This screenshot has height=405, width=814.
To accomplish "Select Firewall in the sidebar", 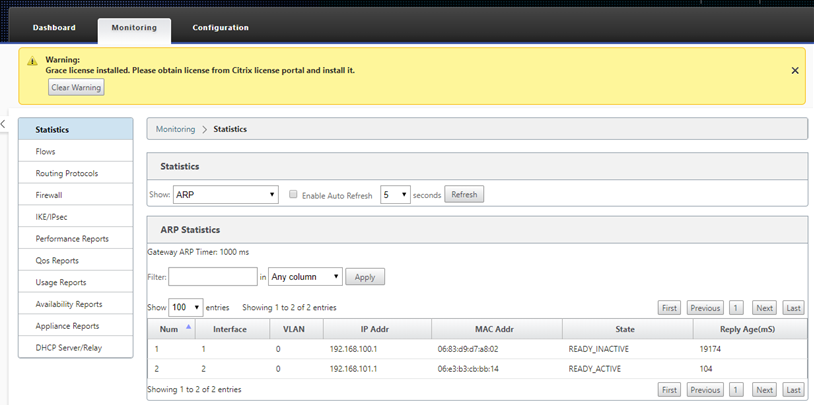I will coord(76,195).
